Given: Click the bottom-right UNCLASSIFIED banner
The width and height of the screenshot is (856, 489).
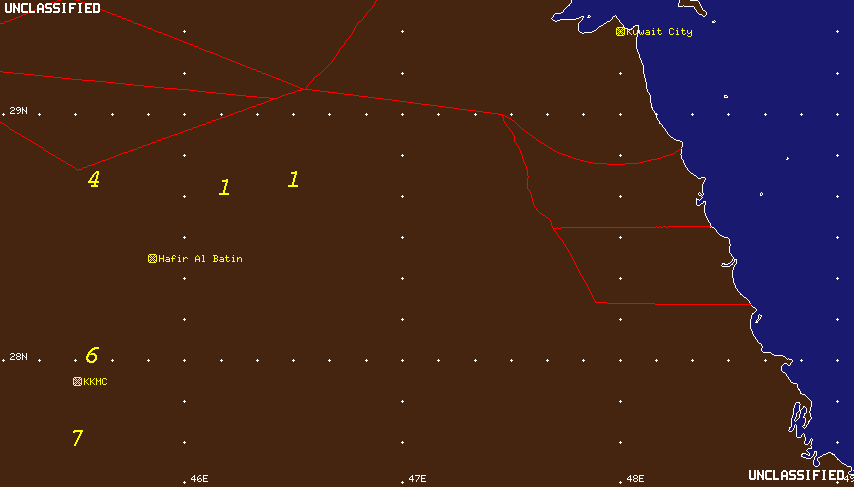Looking at the screenshot, I should point(795,475).
